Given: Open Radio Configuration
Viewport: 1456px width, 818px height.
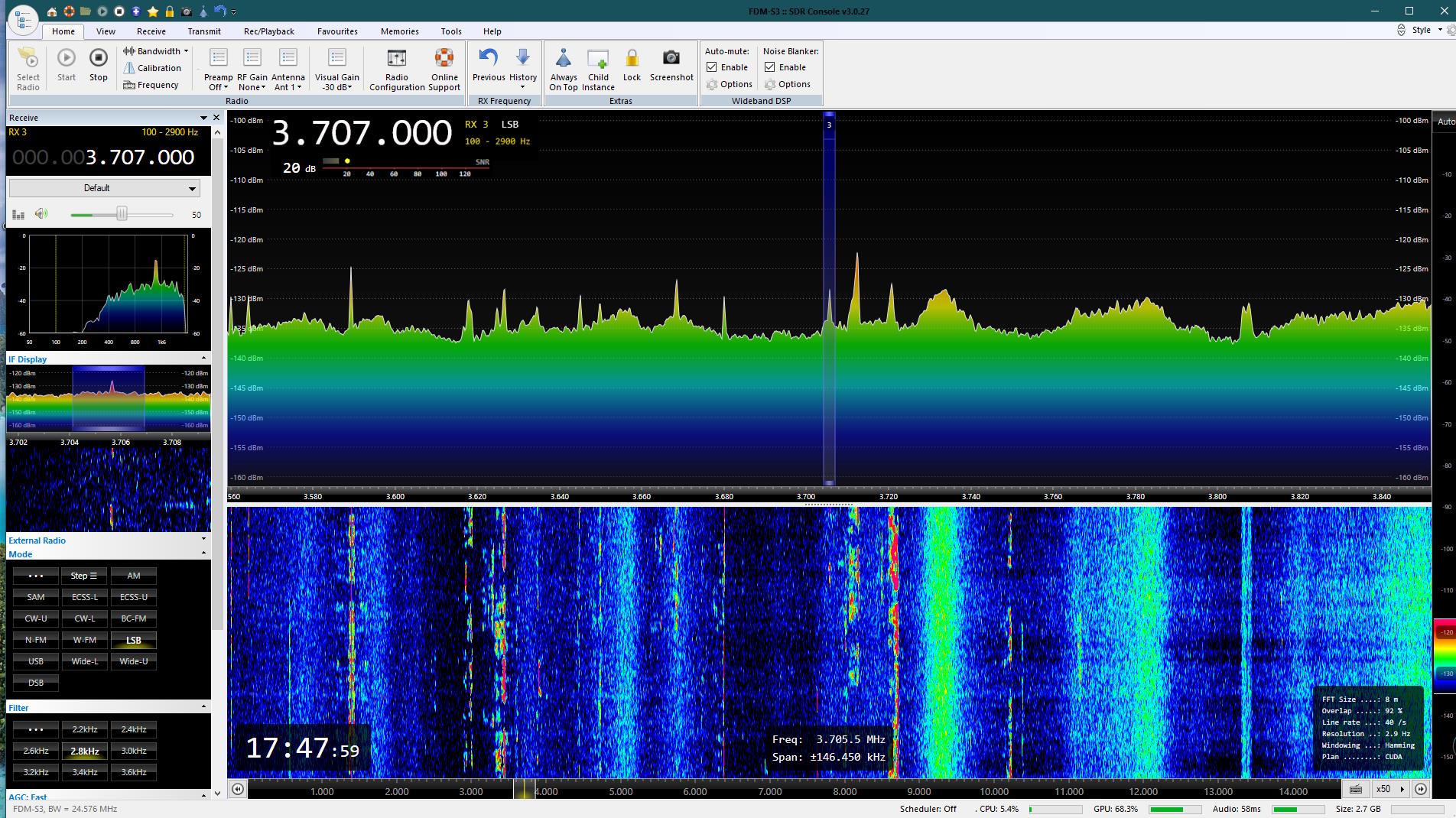Looking at the screenshot, I should click(x=396, y=69).
